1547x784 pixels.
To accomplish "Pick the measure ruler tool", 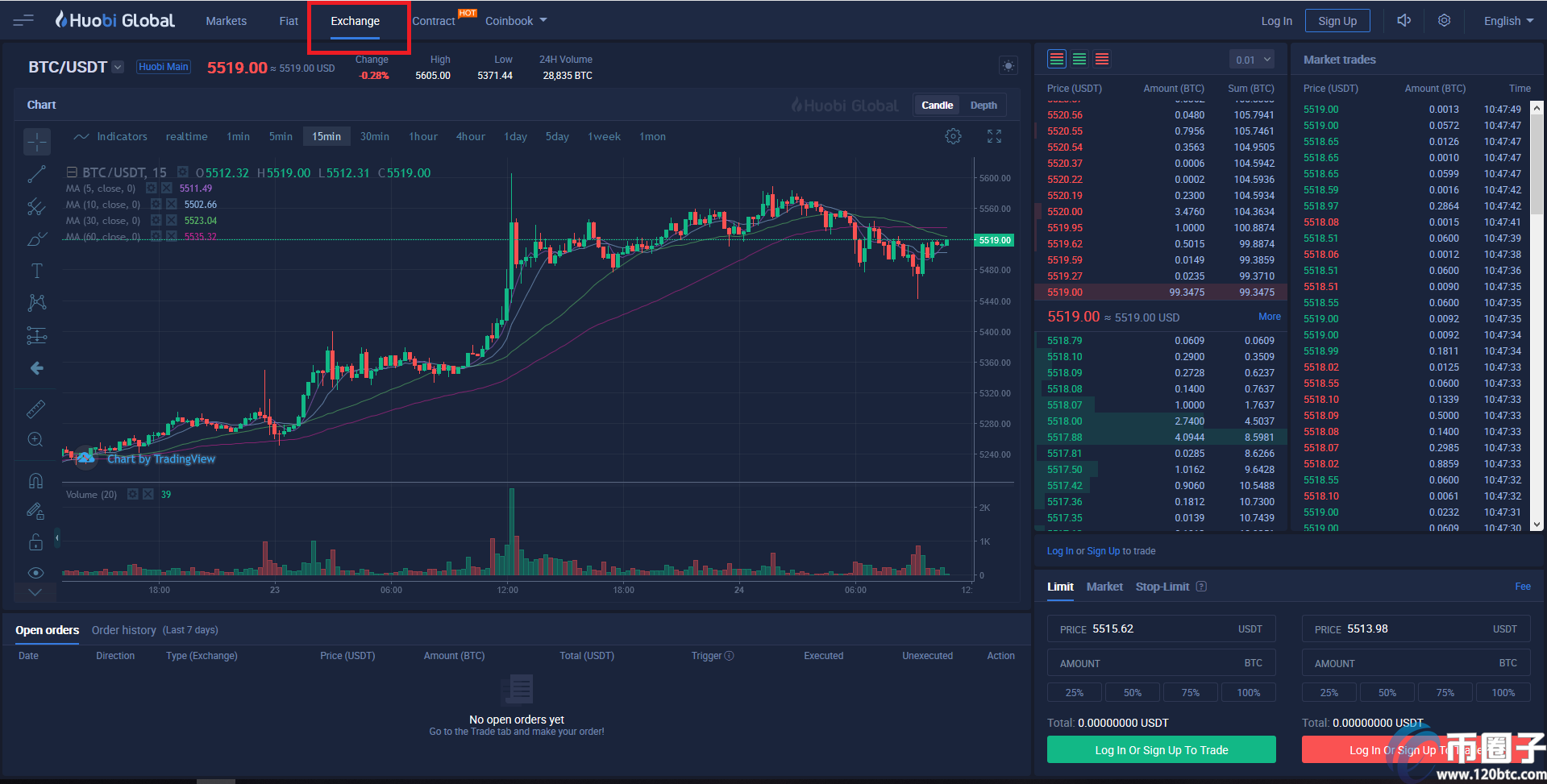I will [36, 409].
